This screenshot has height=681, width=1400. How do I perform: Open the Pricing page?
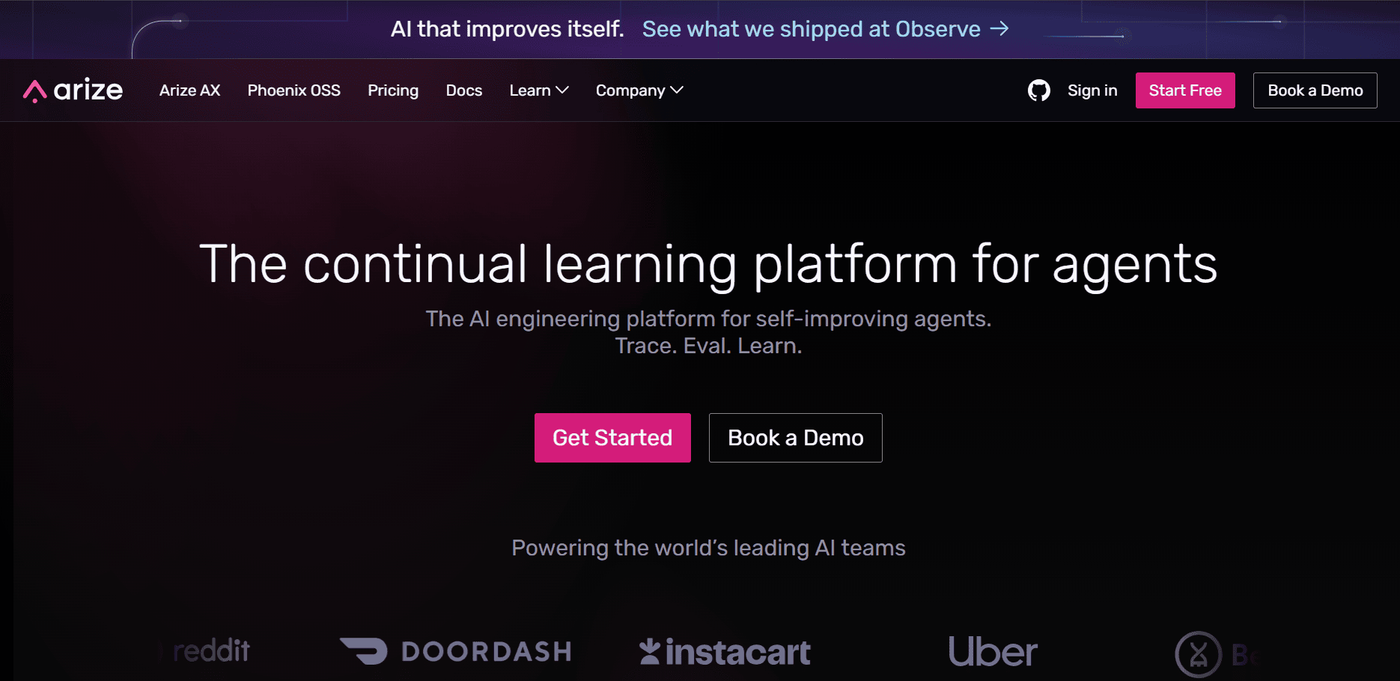tap(393, 90)
